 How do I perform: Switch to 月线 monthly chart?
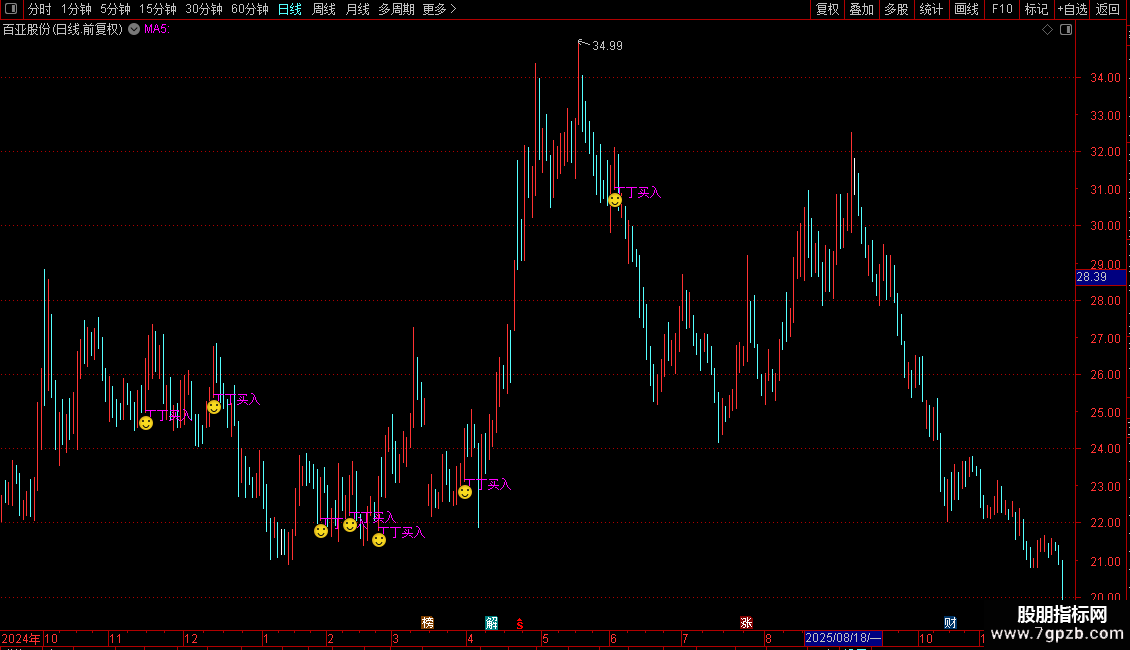point(357,9)
